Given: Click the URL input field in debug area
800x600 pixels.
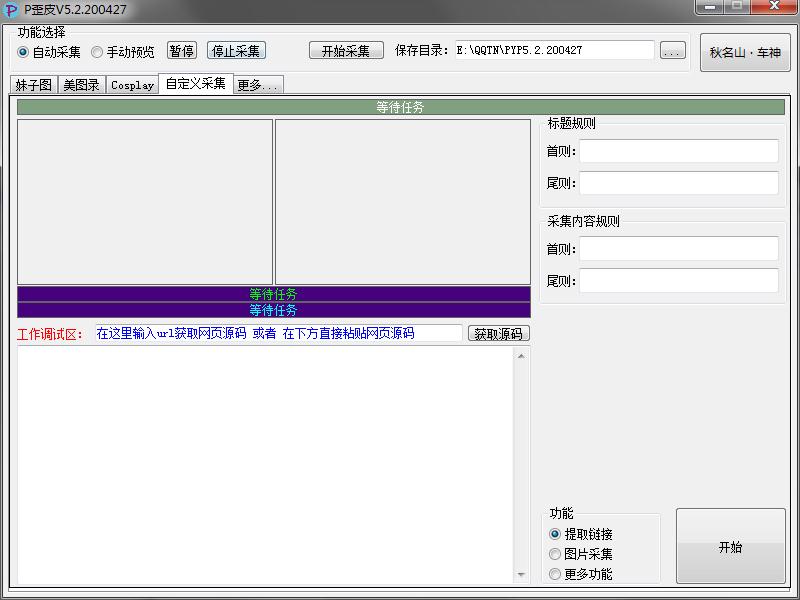Looking at the screenshot, I should click(278, 333).
